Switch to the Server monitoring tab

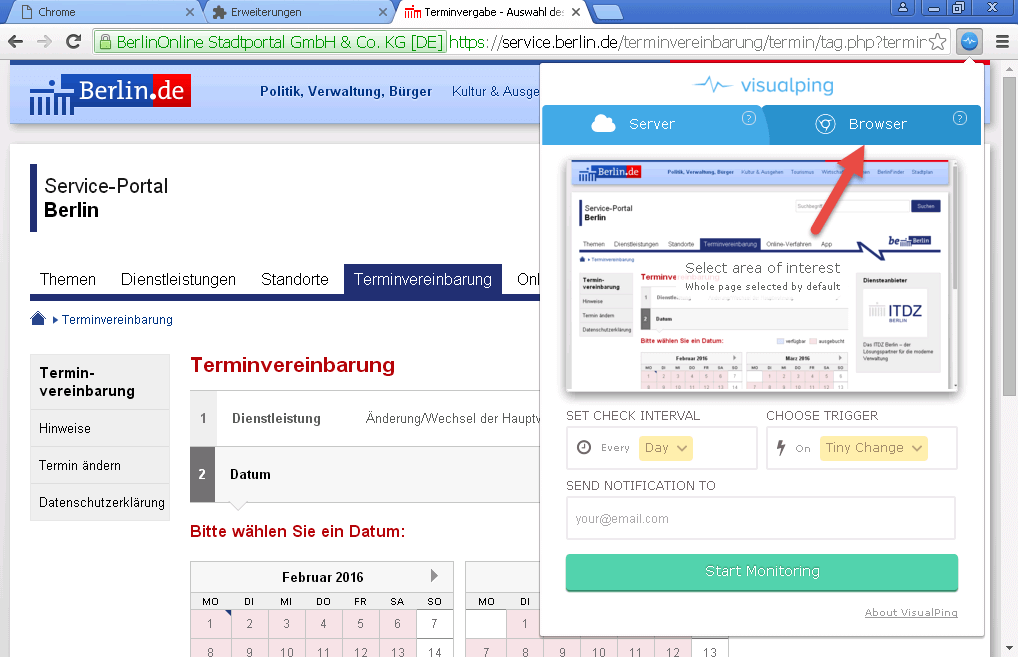[x=652, y=125]
